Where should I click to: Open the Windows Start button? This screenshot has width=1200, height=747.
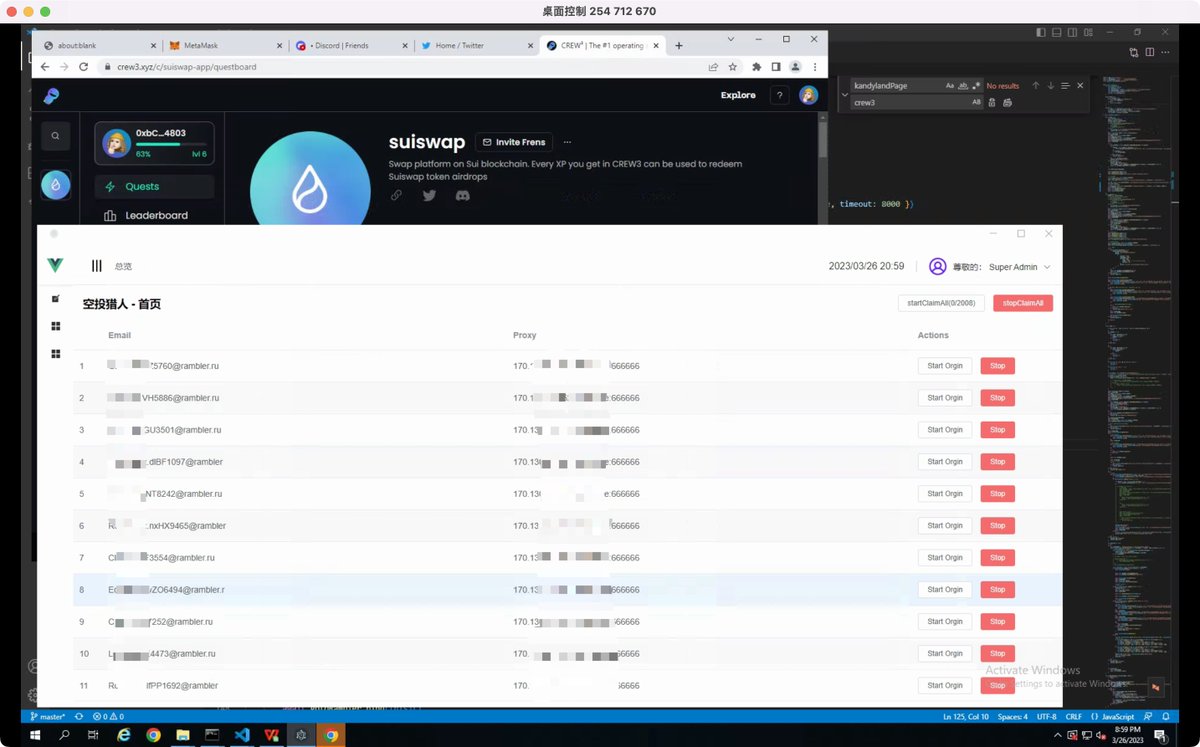tap(35, 735)
